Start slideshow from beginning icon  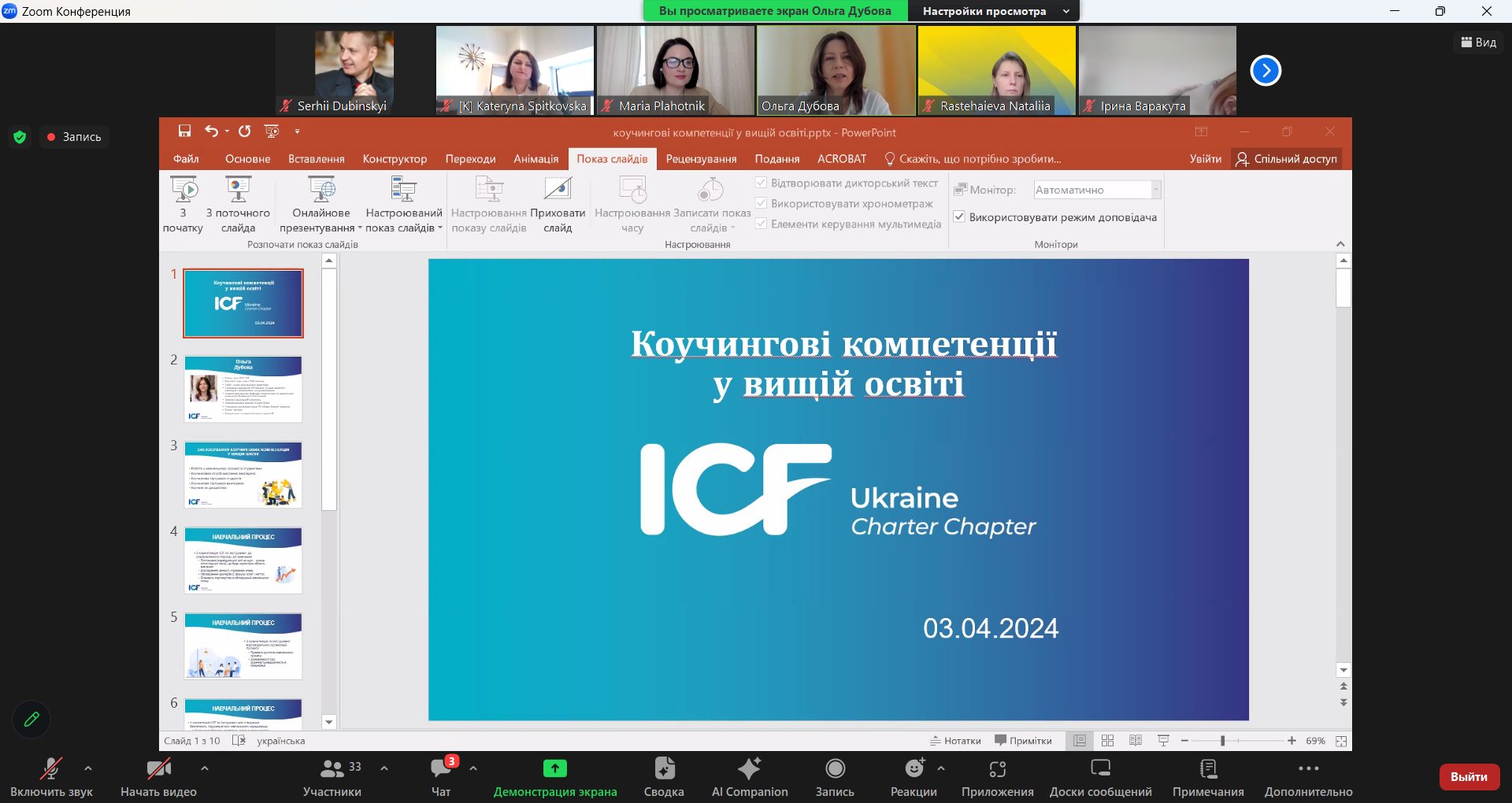click(183, 205)
